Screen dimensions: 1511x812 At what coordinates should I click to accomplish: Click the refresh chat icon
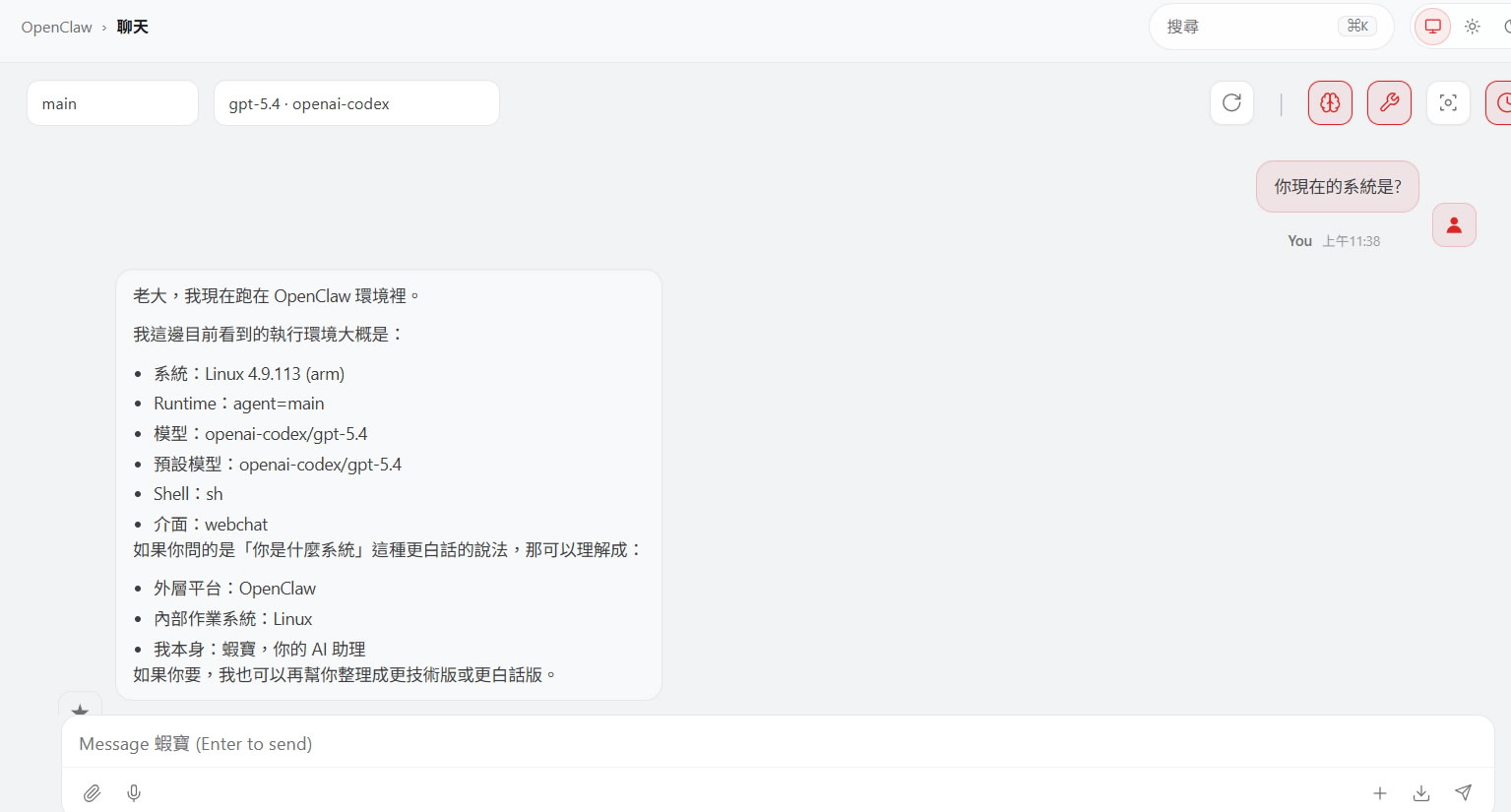pyautogui.click(x=1231, y=102)
